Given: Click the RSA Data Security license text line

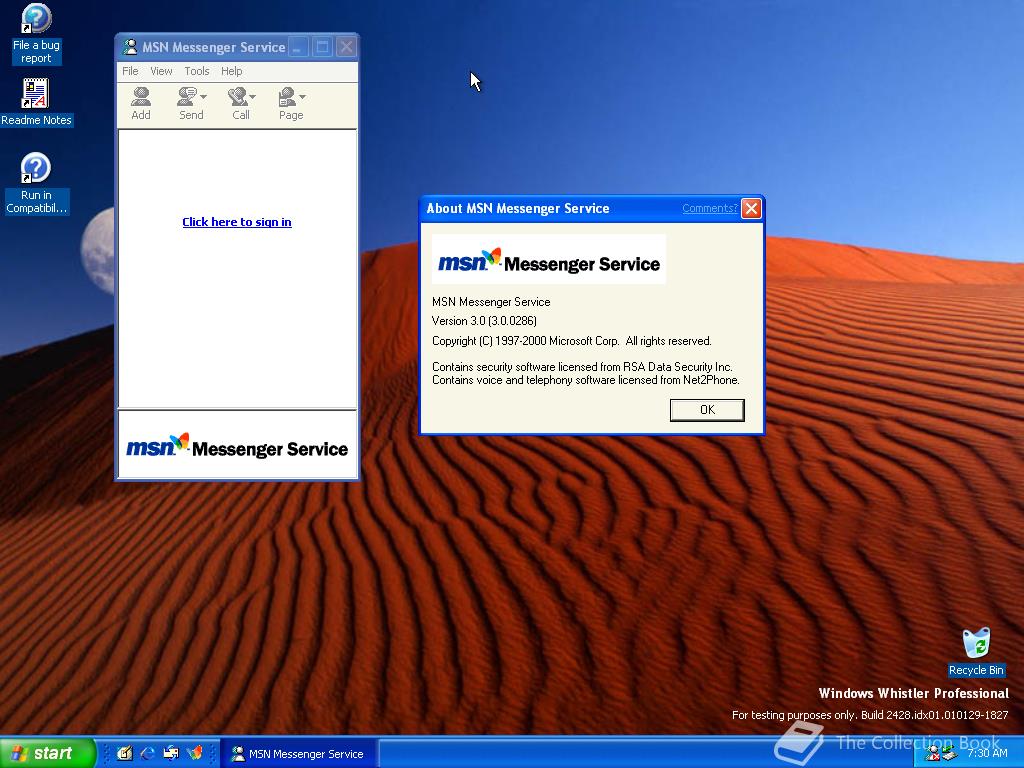Looking at the screenshot, I should pyautogui.click(x=582, y=366).
